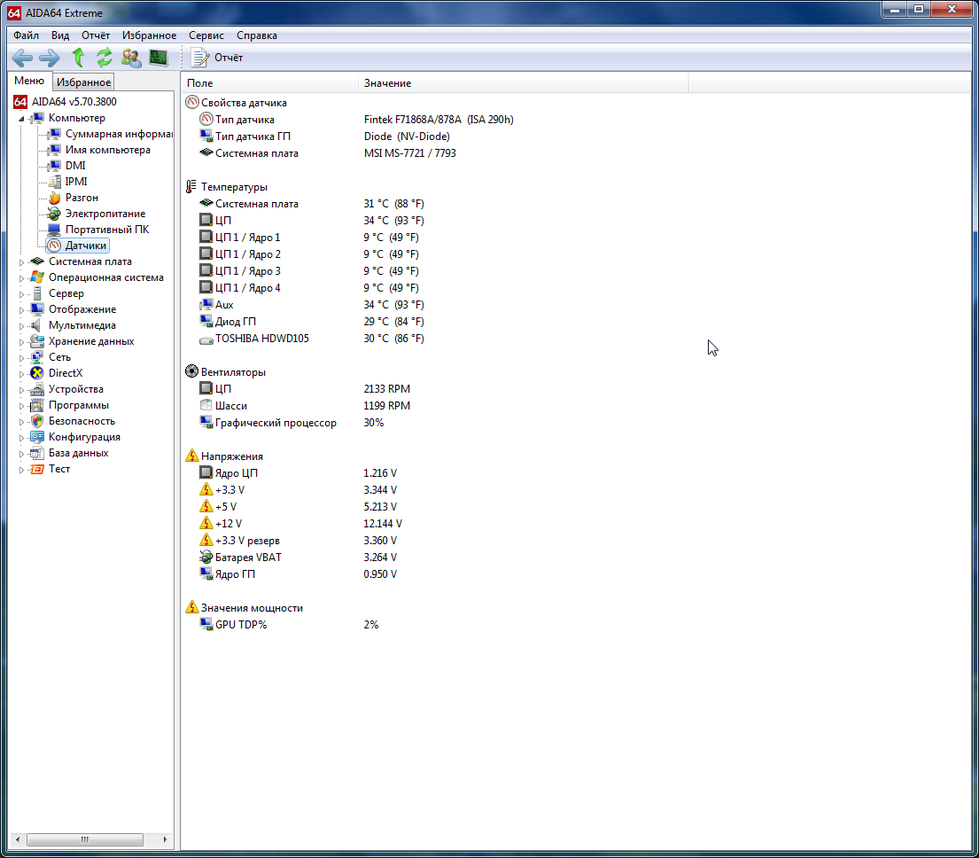Open the Сервис menu

206,36
